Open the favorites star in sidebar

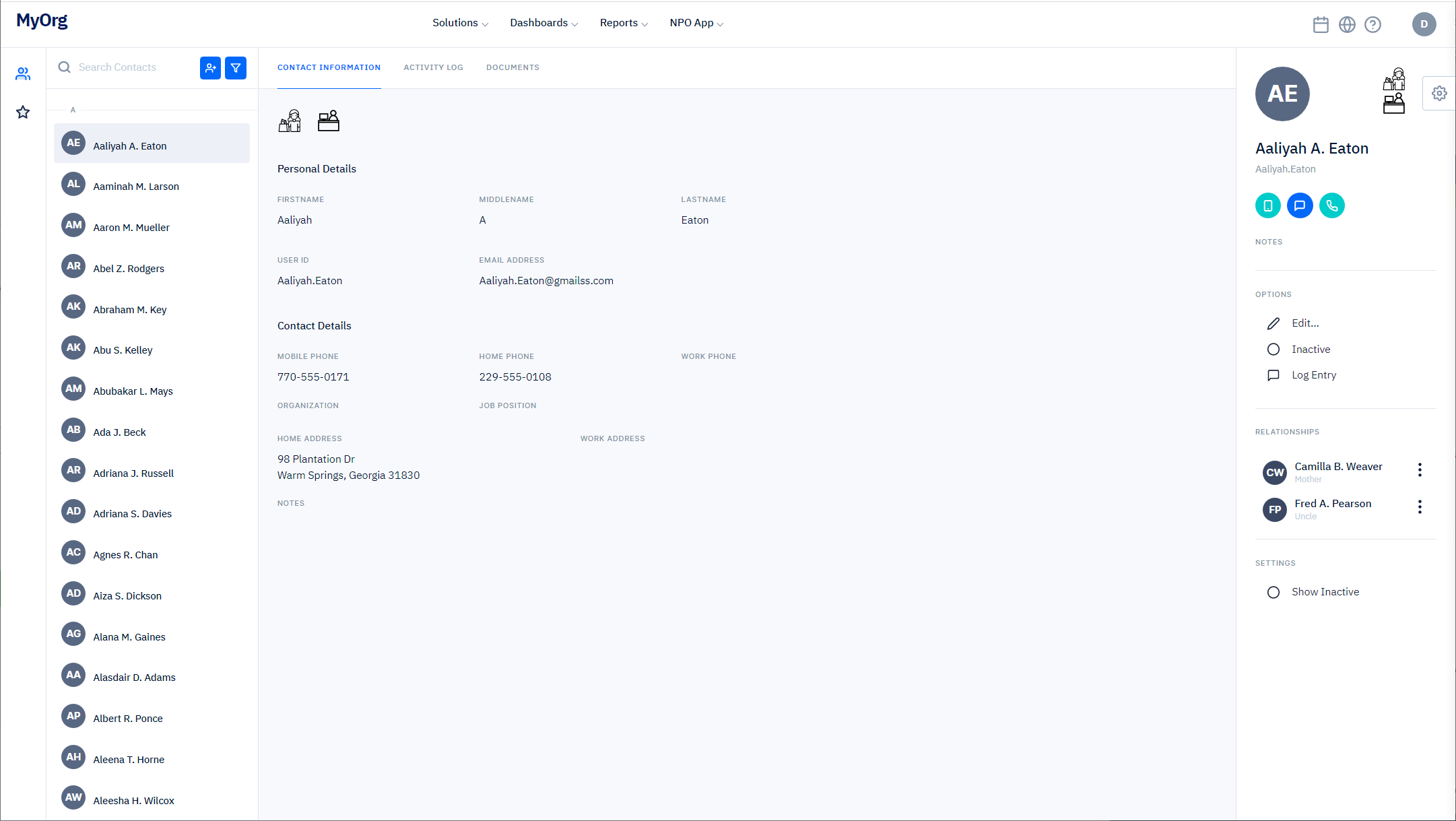click(x=23, y=112)
